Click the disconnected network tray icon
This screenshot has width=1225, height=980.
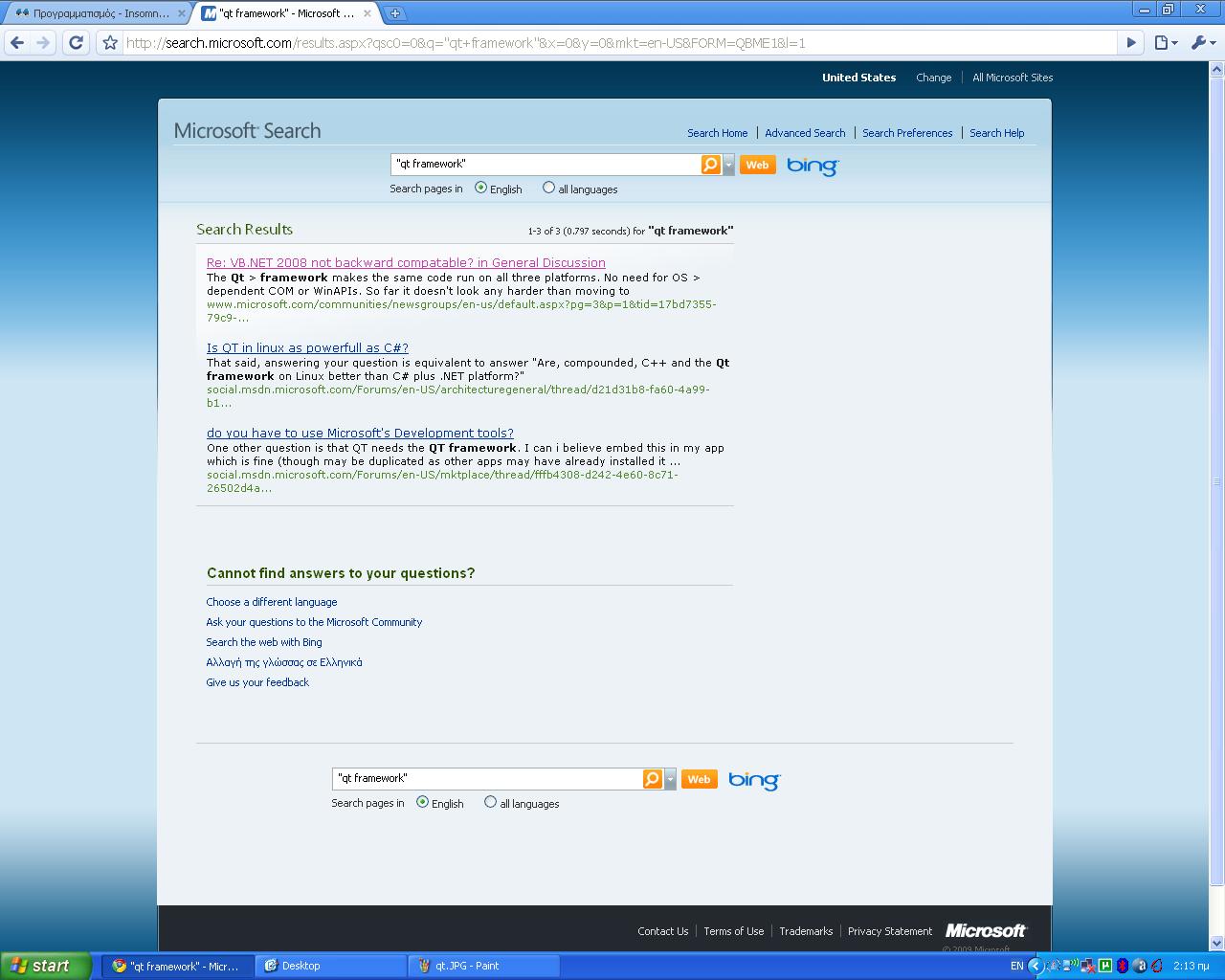1088,966
